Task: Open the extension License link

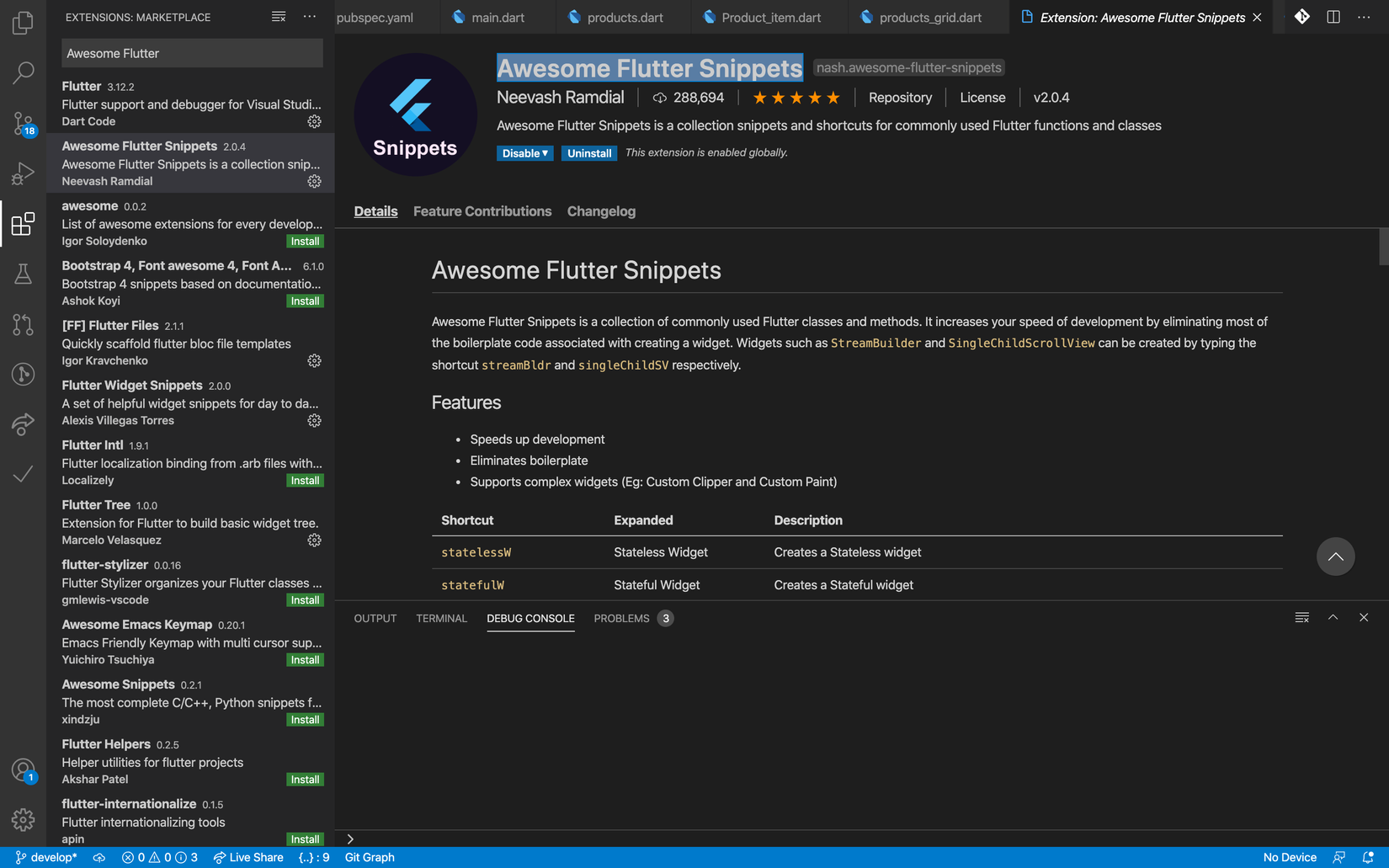Action: pyautogui.click(x=982, y=98)
